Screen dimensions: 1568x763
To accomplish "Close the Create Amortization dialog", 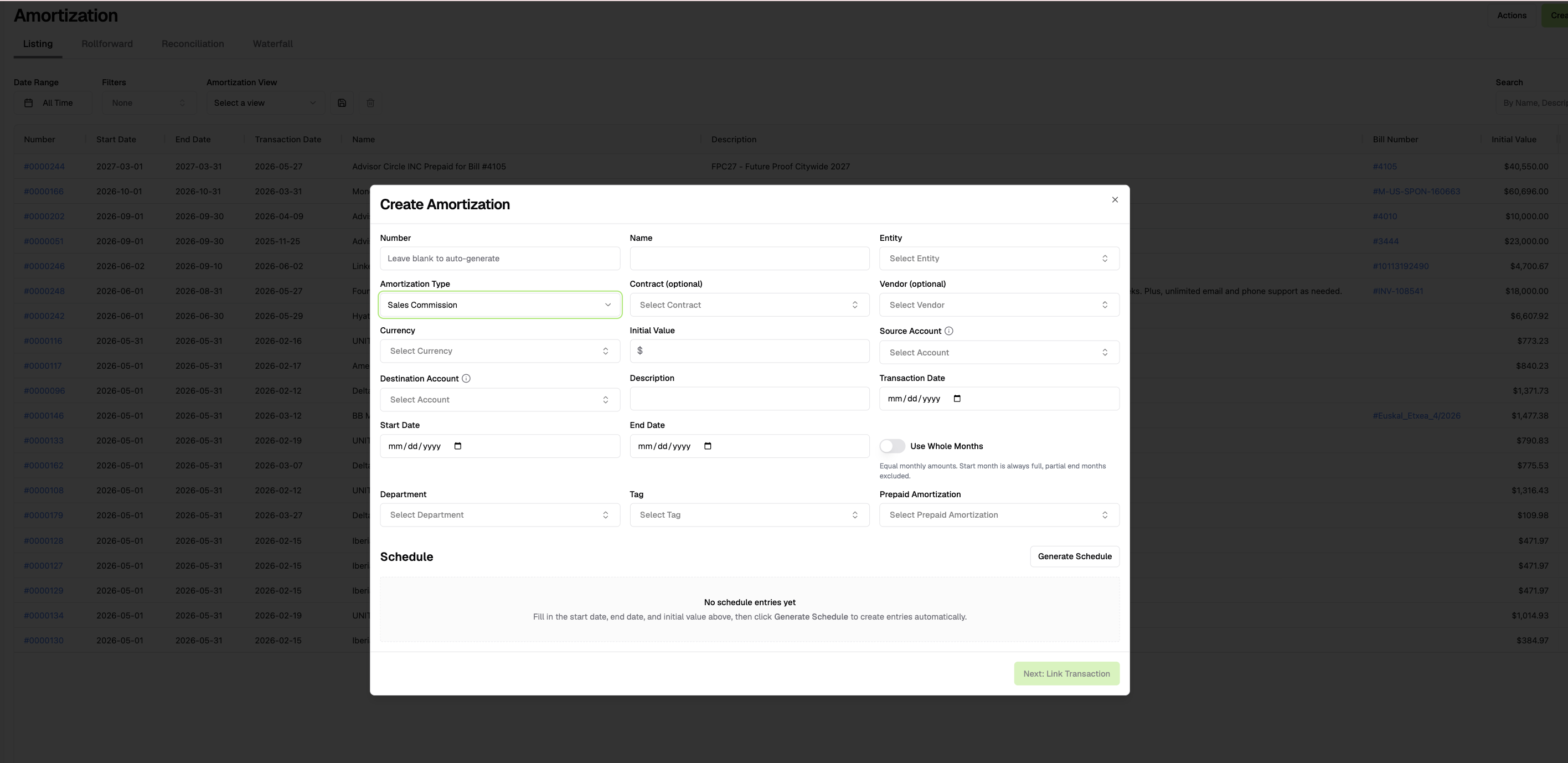I will coord(1115,200).
